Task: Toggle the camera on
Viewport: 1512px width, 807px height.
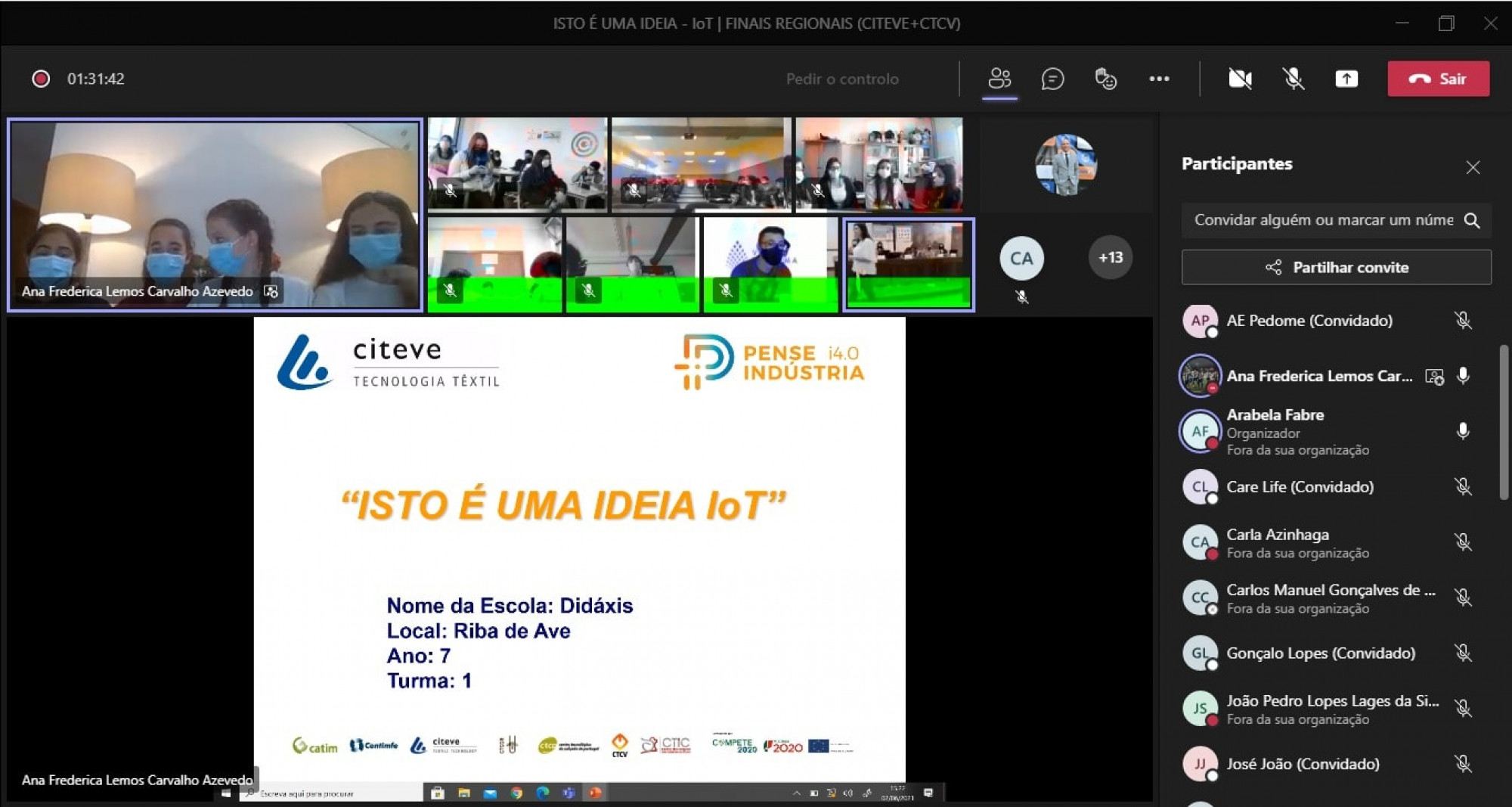Action: pos(1240,79)
